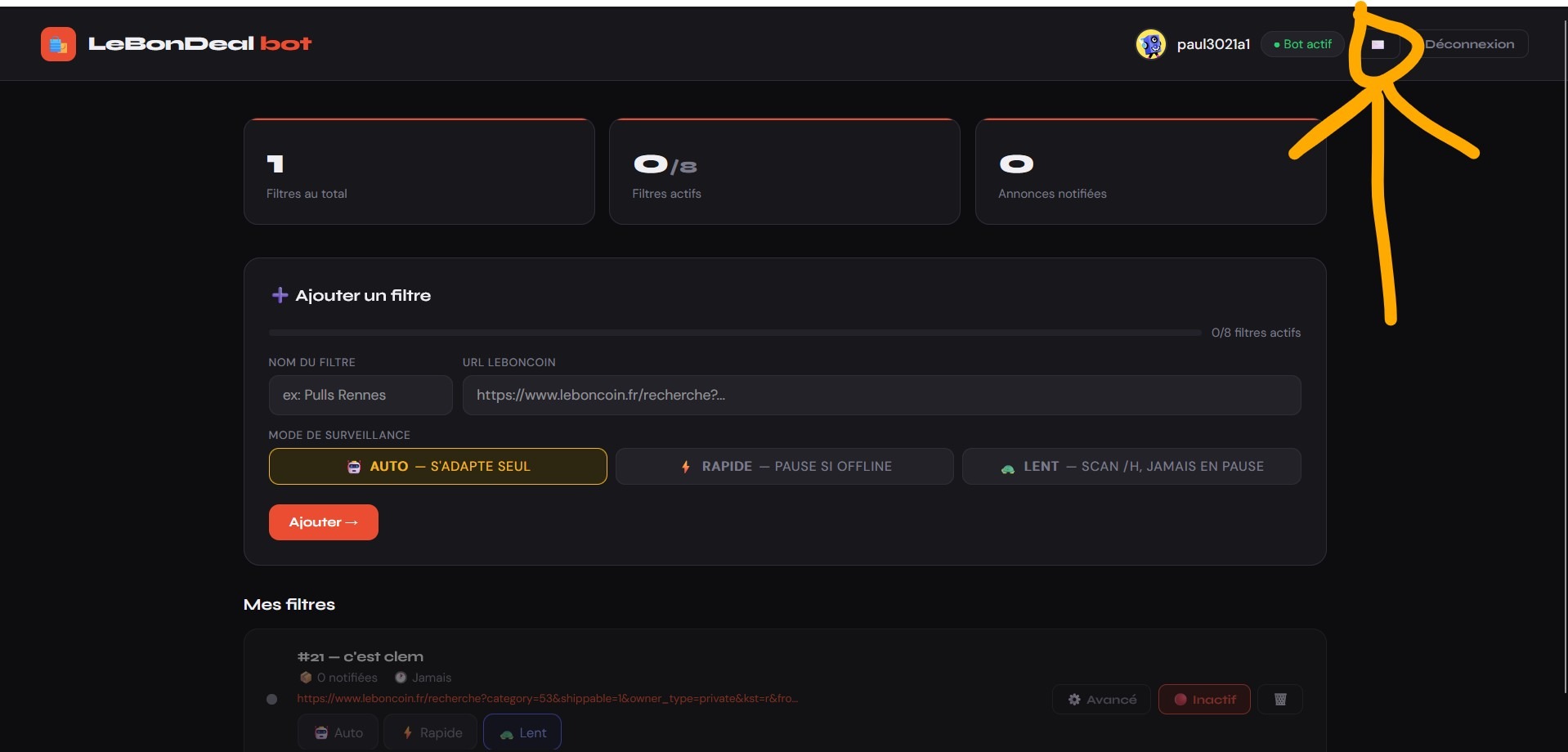The width and height of the screenshot is (1568, 752).
Task: Focus the URL Leboncoin input field
Action: pos(882,395)
